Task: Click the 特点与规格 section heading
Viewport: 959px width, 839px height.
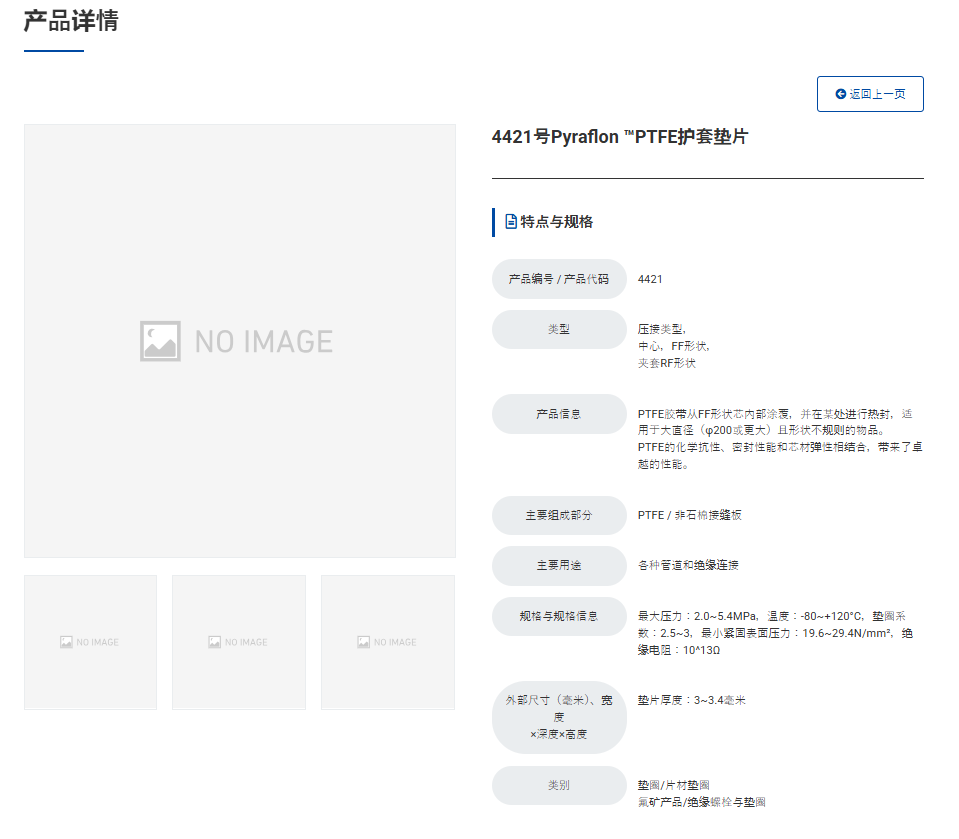Action: tap(556, 221)
